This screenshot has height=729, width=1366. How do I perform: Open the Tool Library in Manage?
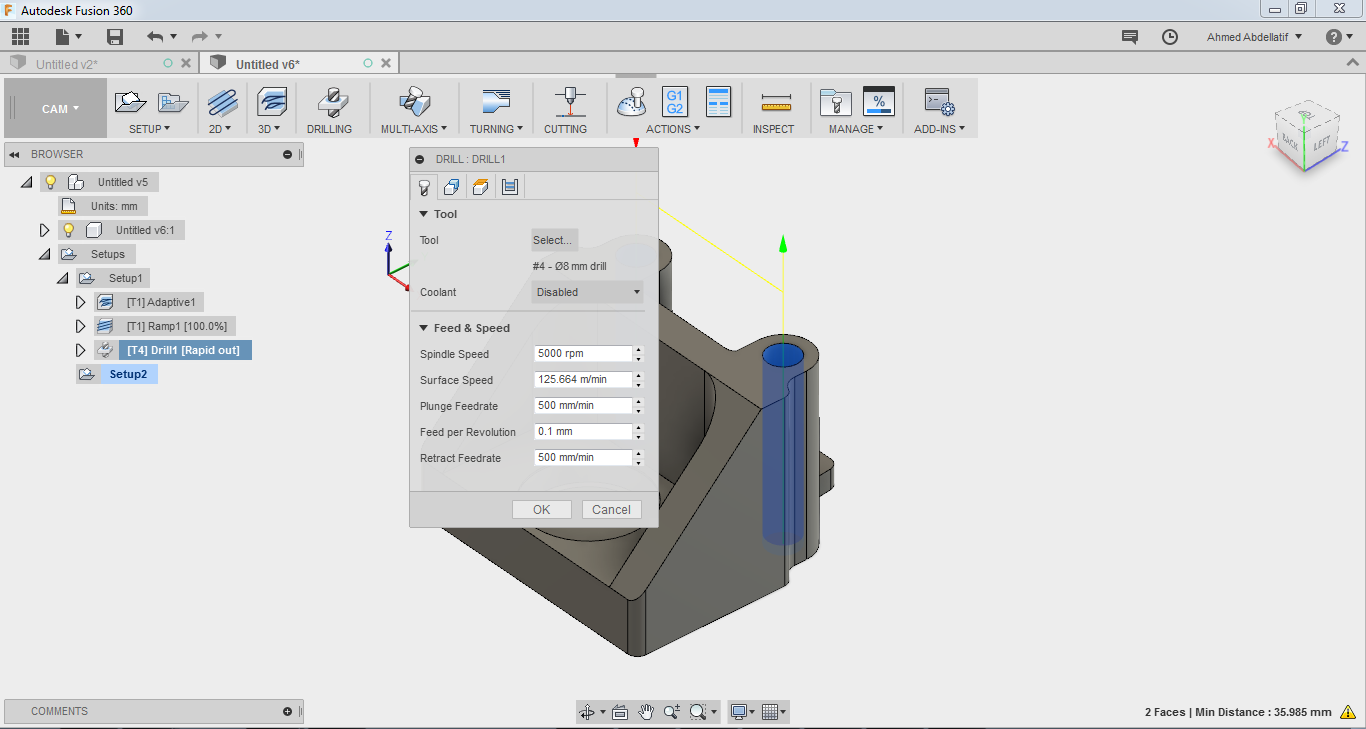(835, 102)
